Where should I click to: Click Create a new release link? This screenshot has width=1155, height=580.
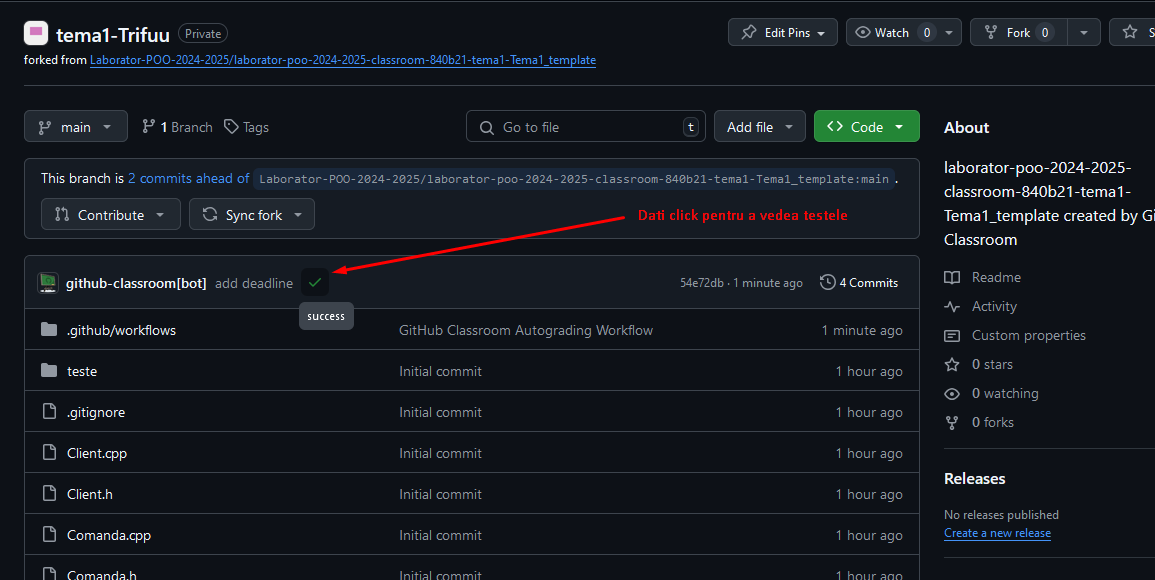(997, 533)
